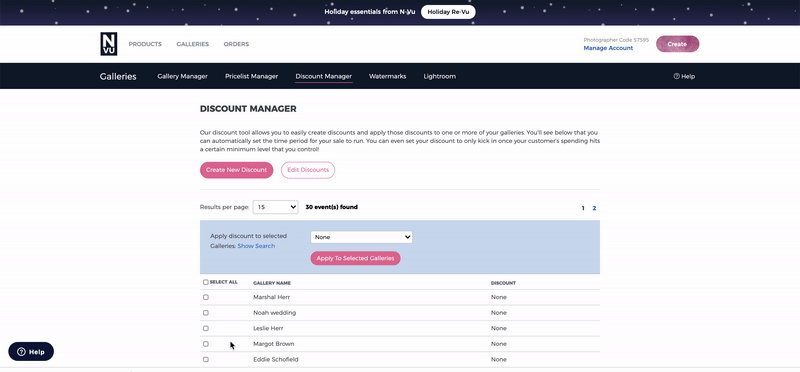Open the Help link in navigation bar
The image size is (800, 372).
point(684,77)
